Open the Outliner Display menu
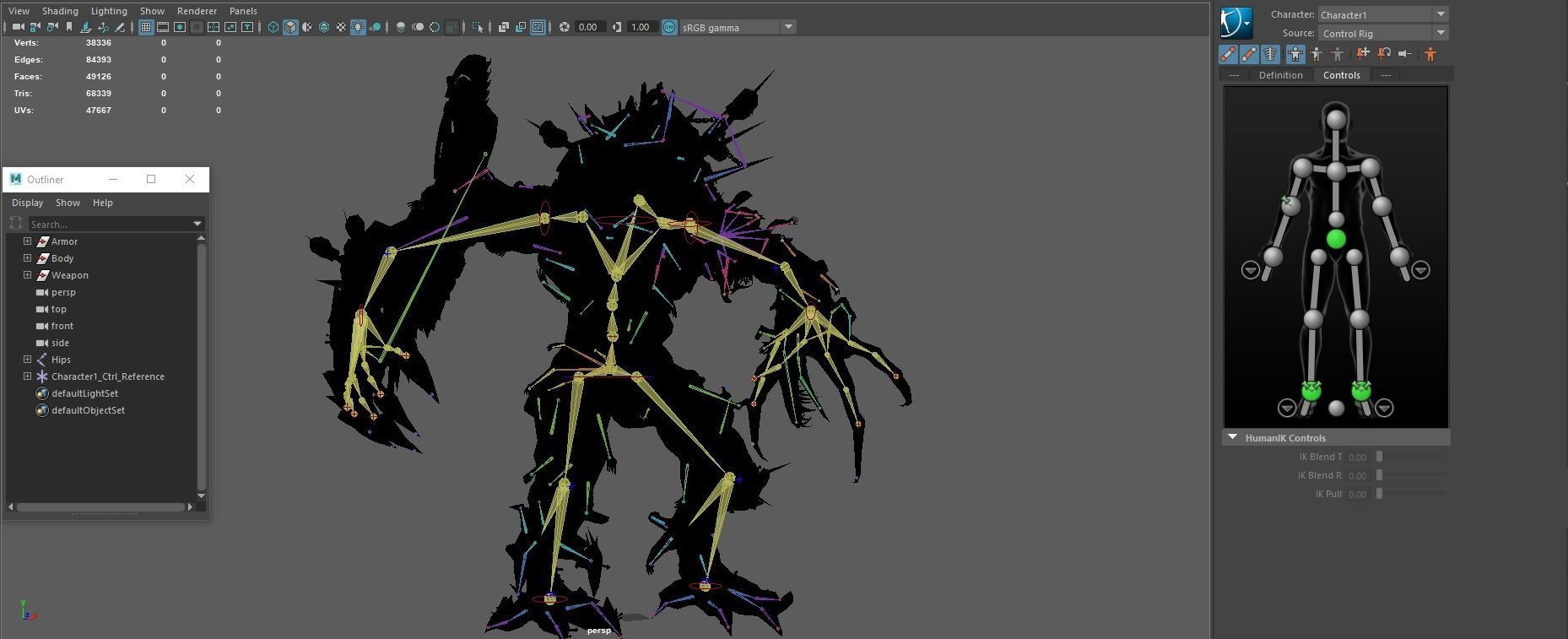 click(x=28, y=203)
